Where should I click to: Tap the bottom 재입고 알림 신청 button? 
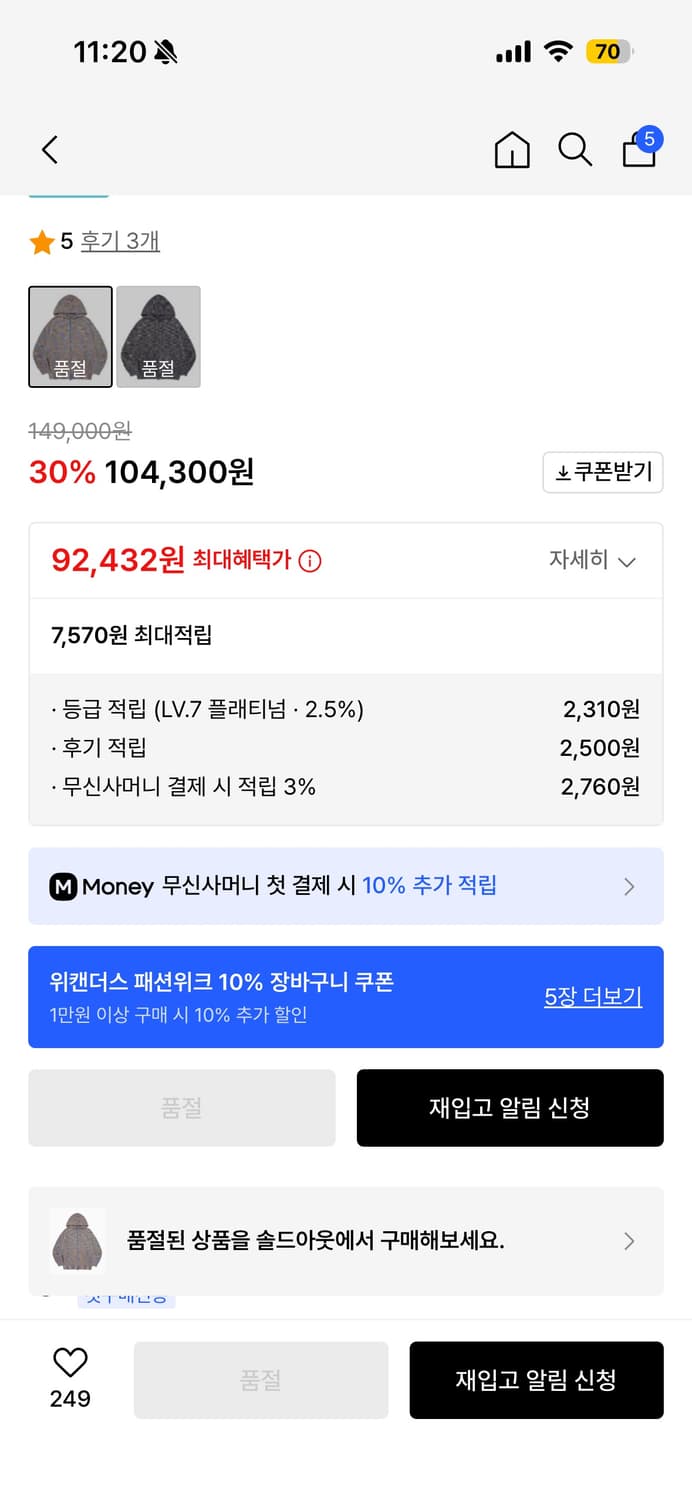pyautogui.click(x=536, y=1380)
